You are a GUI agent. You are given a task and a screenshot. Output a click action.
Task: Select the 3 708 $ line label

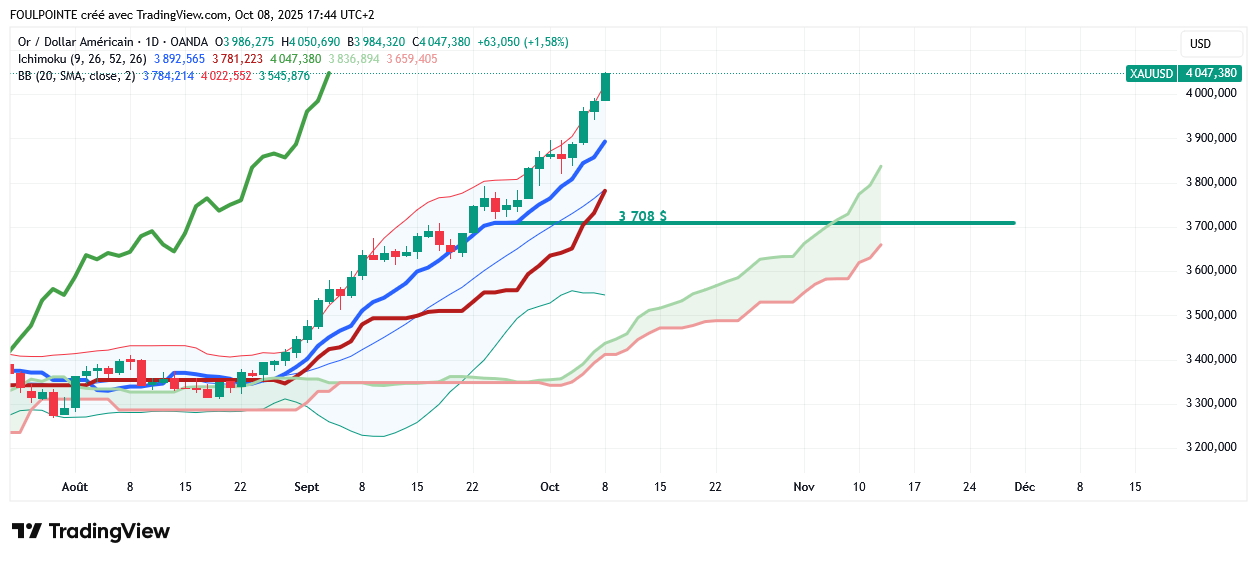click(x=642, y=215)
